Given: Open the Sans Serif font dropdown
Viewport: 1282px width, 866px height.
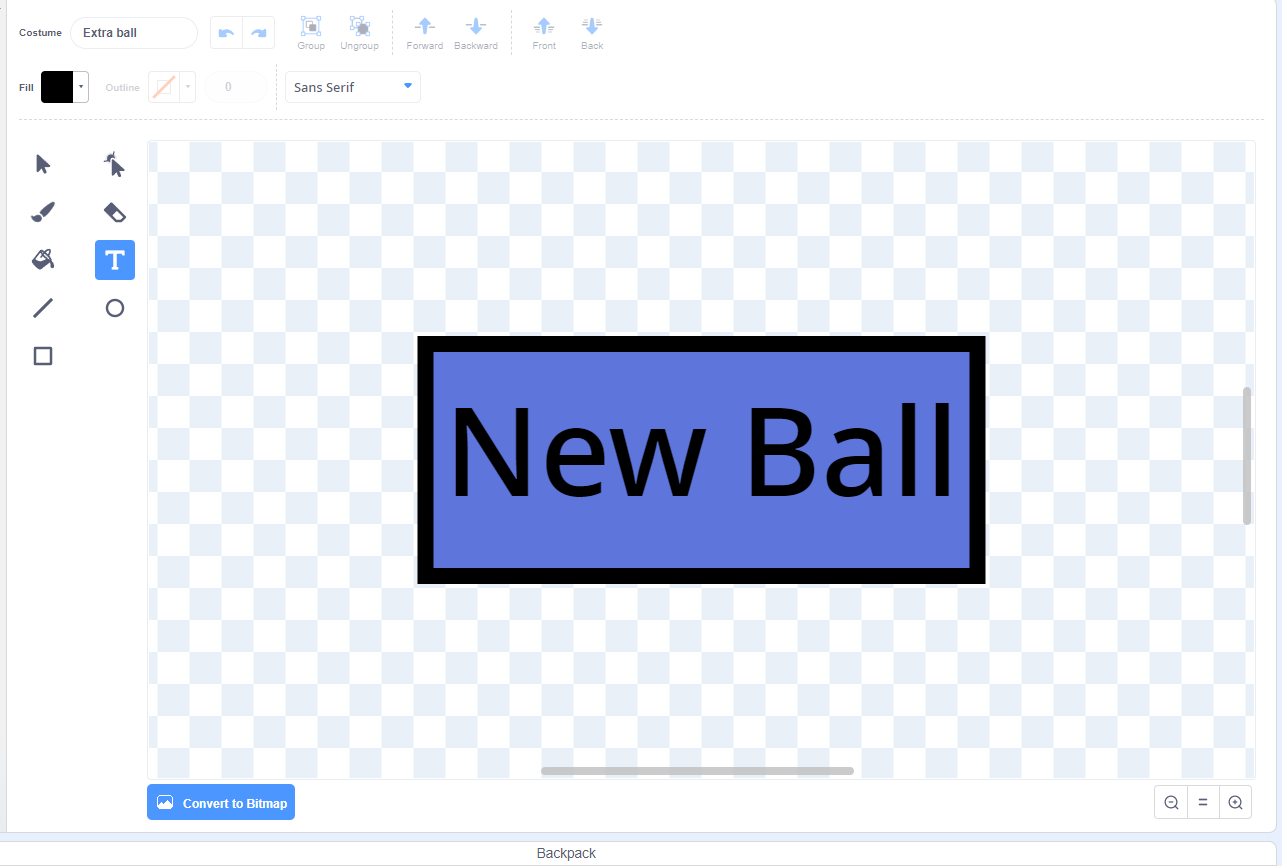Looking at the screenshot, I should pyautogui.click(x=352, y=87).
